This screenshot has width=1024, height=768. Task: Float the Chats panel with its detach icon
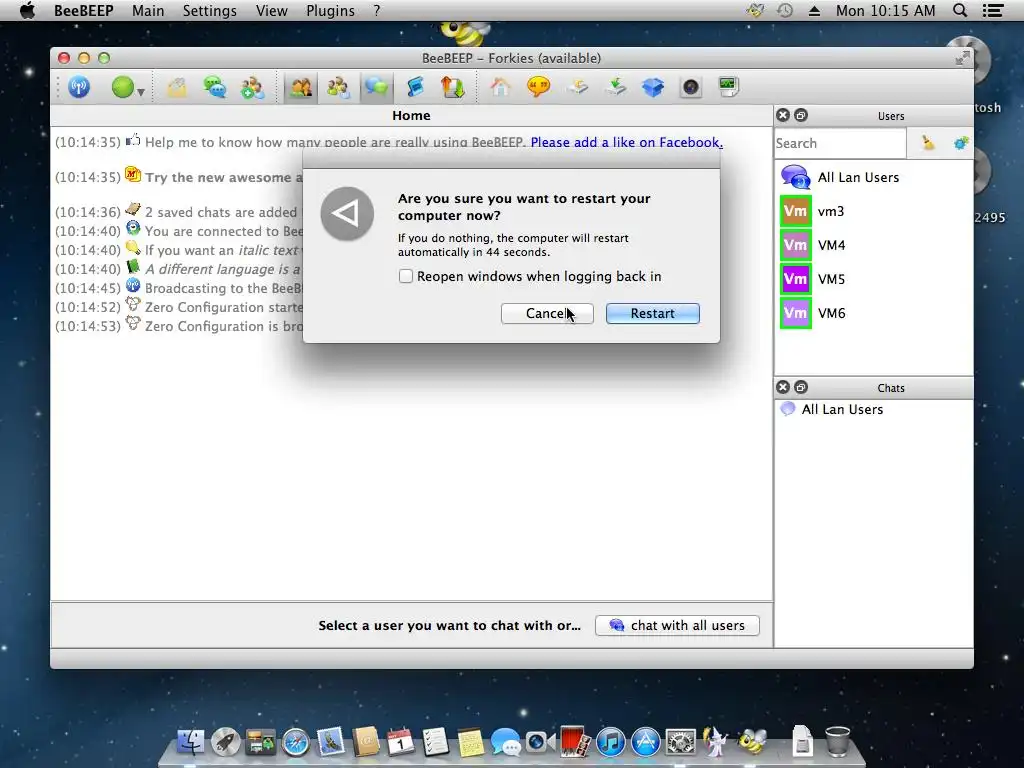coord(801,387)
